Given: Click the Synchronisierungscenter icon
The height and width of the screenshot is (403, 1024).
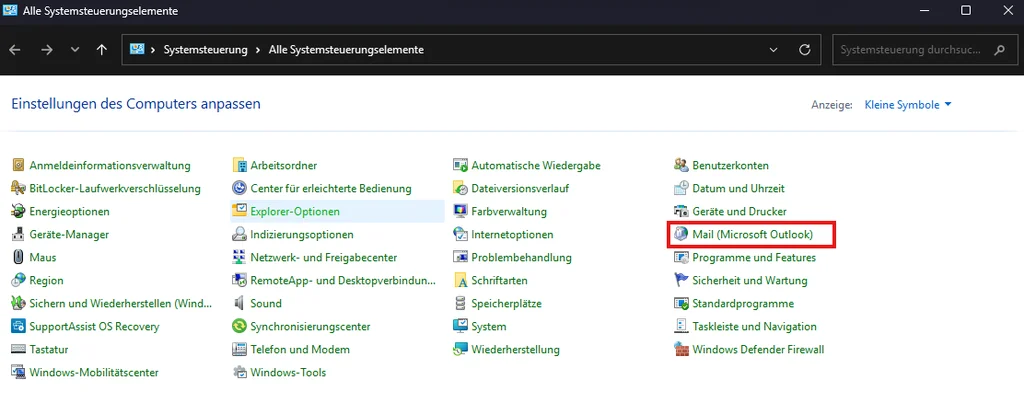Looking at the screenshot, I should click(240, 326).
